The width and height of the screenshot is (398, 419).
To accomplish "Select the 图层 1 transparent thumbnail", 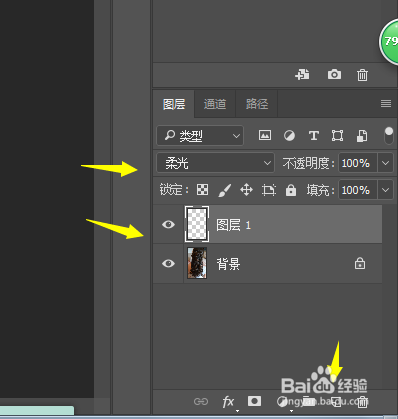I will tap(197, 224).
